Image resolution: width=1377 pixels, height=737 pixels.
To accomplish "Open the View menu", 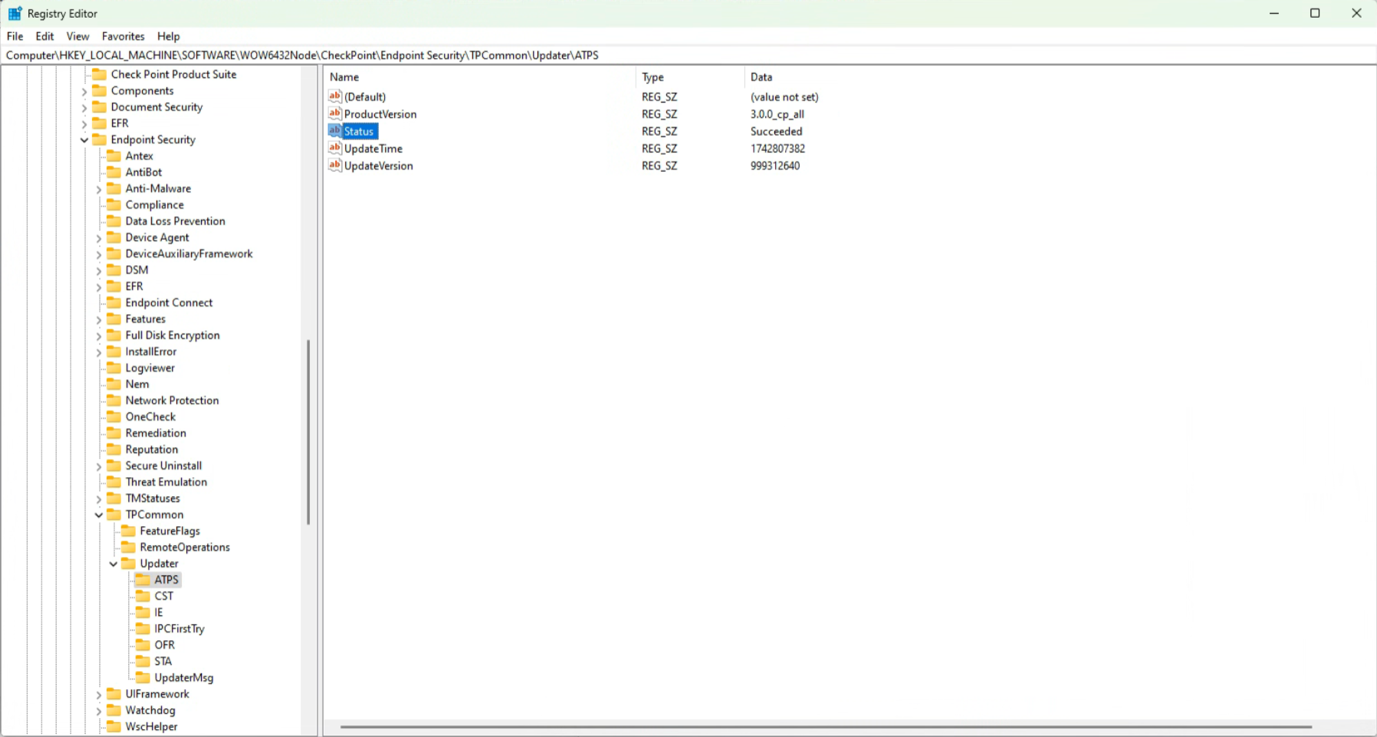I will [77, 36].
